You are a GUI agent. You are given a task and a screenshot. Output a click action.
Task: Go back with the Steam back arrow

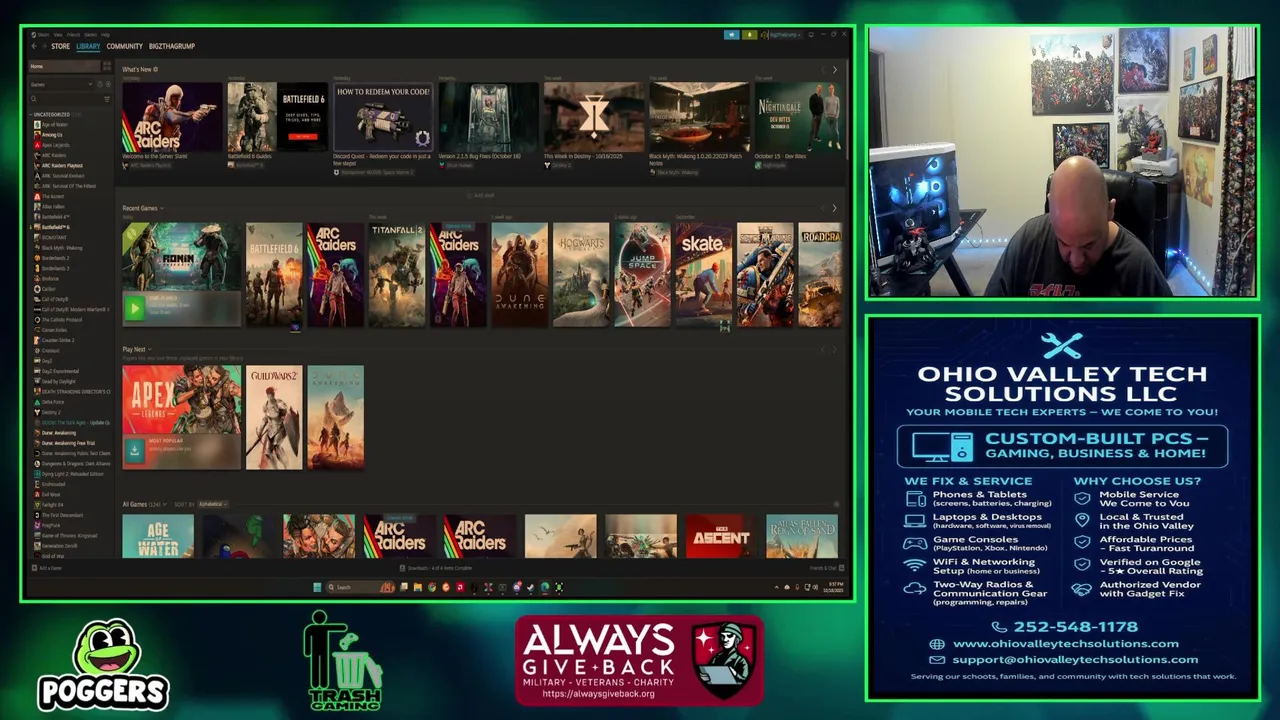point(34,46)
